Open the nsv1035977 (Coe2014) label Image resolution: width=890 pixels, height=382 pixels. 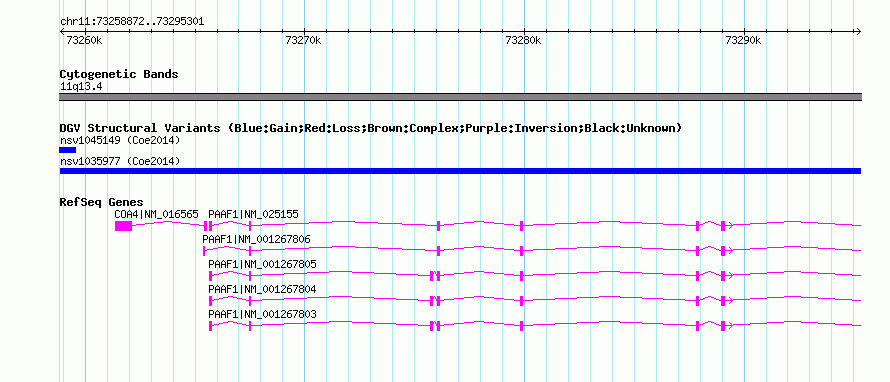point(120,161)
